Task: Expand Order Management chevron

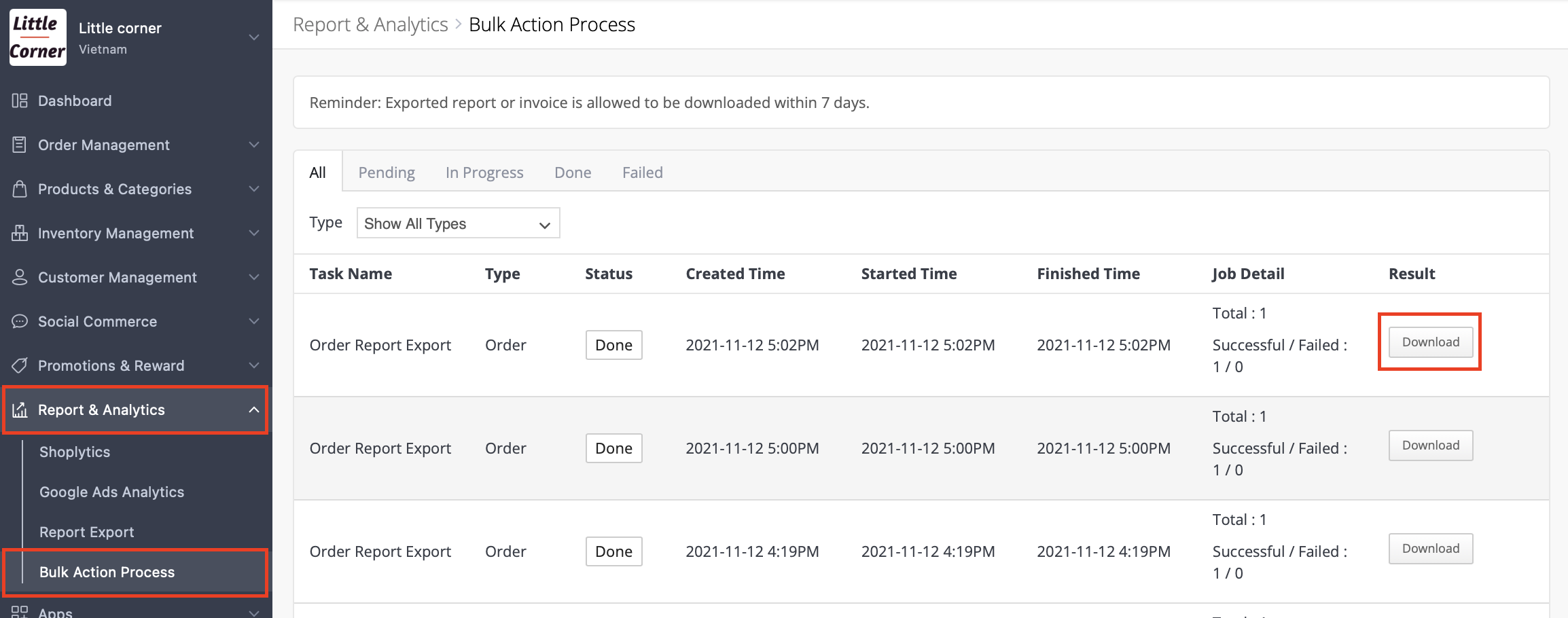Action: [x=254, y=145]
